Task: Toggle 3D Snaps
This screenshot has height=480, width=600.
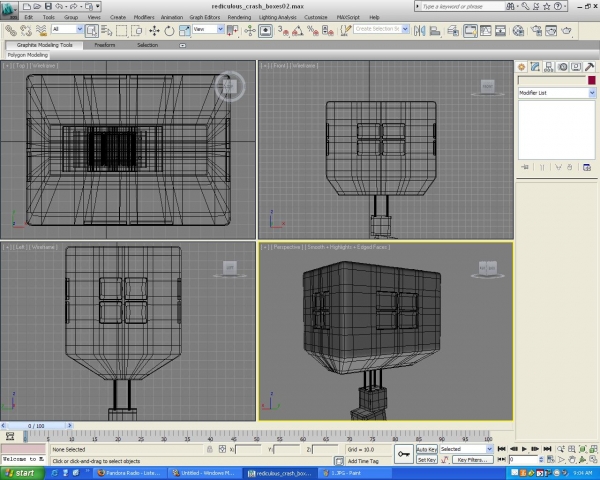Action: click(x=283, y=31)
